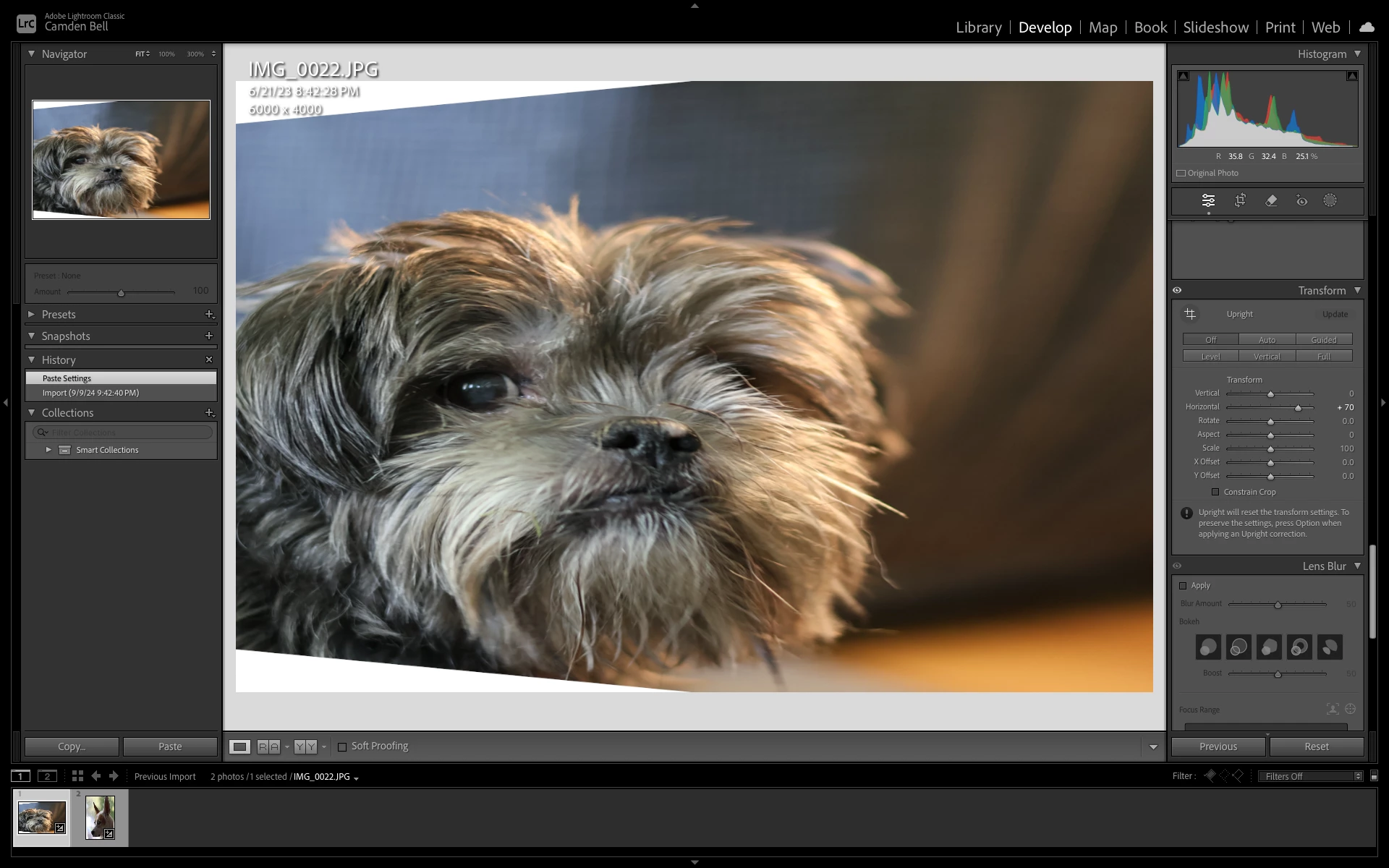Click the Guided Upright tool icon
Screen dimensions: 1389x868
(1190, 314)
